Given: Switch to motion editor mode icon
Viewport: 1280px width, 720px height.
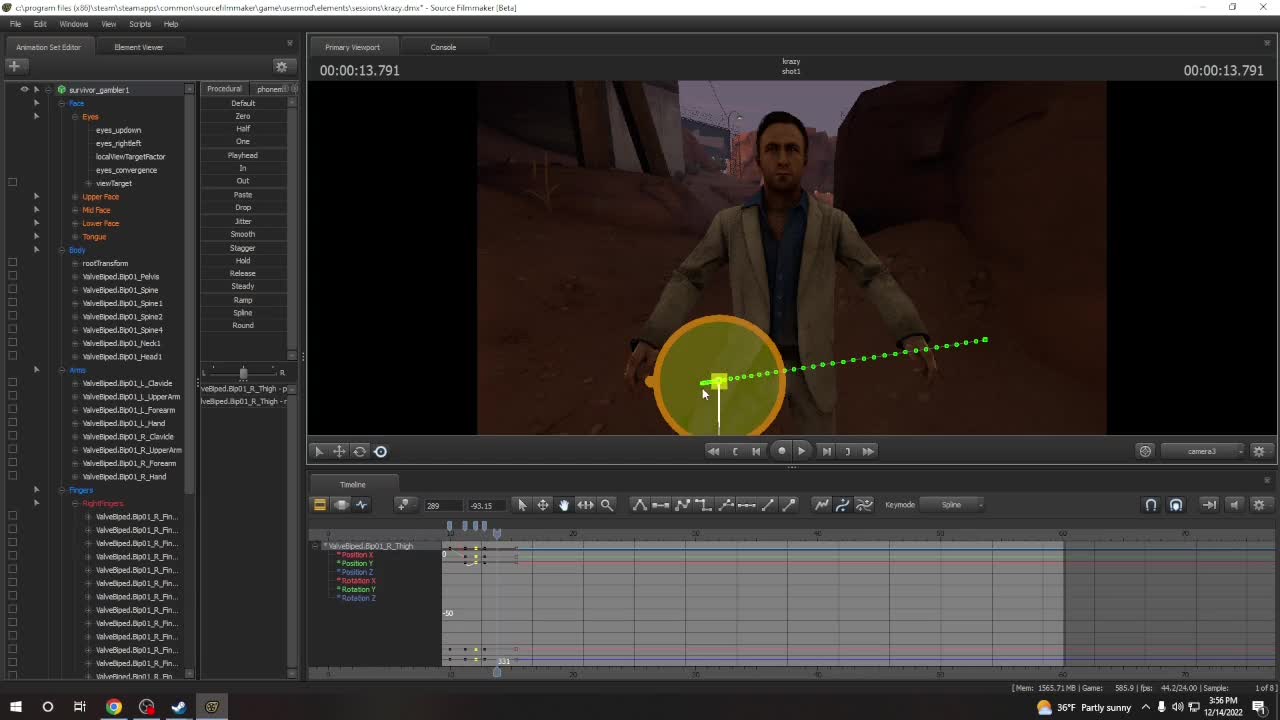Looking at the screenshot, I should (341, 505).
